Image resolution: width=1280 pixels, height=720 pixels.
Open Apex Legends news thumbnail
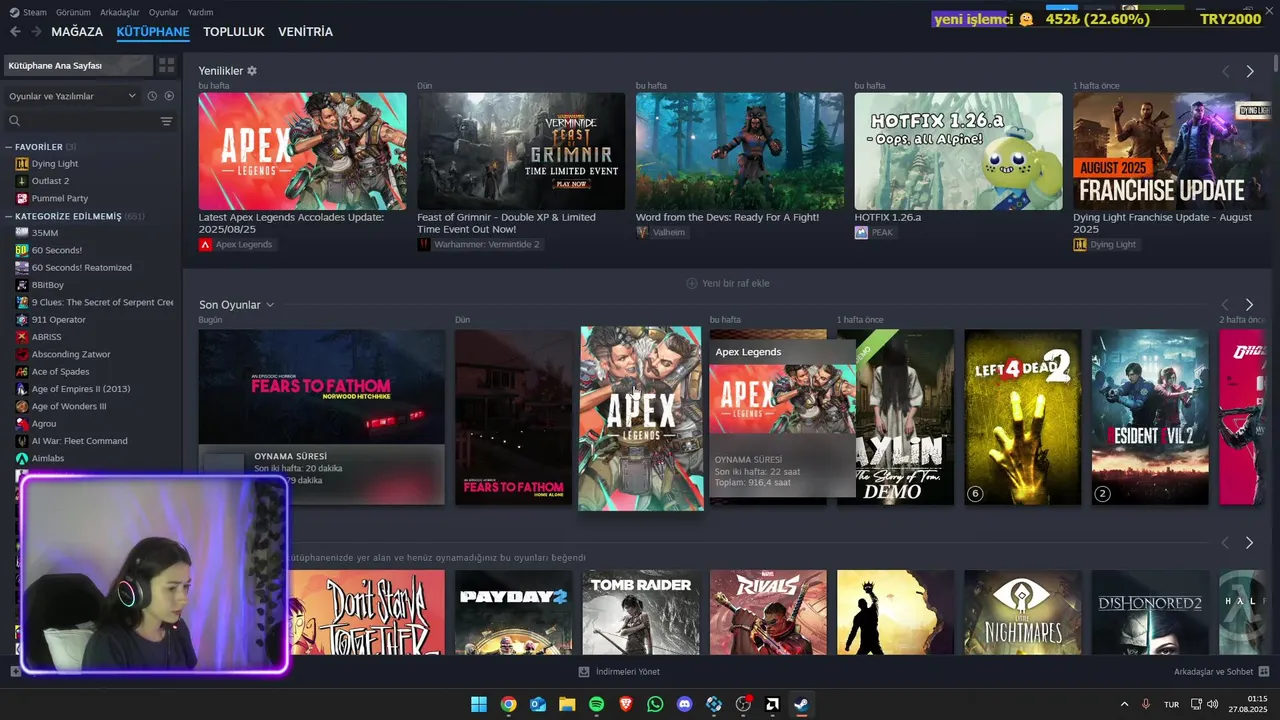click(302, 151)
